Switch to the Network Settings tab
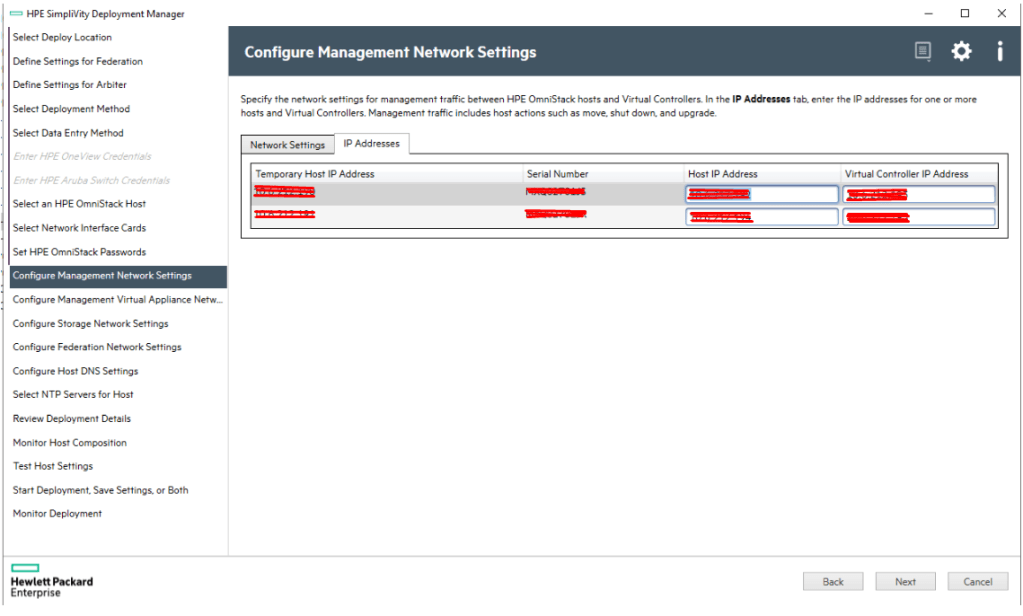 [x=287, y=145]
